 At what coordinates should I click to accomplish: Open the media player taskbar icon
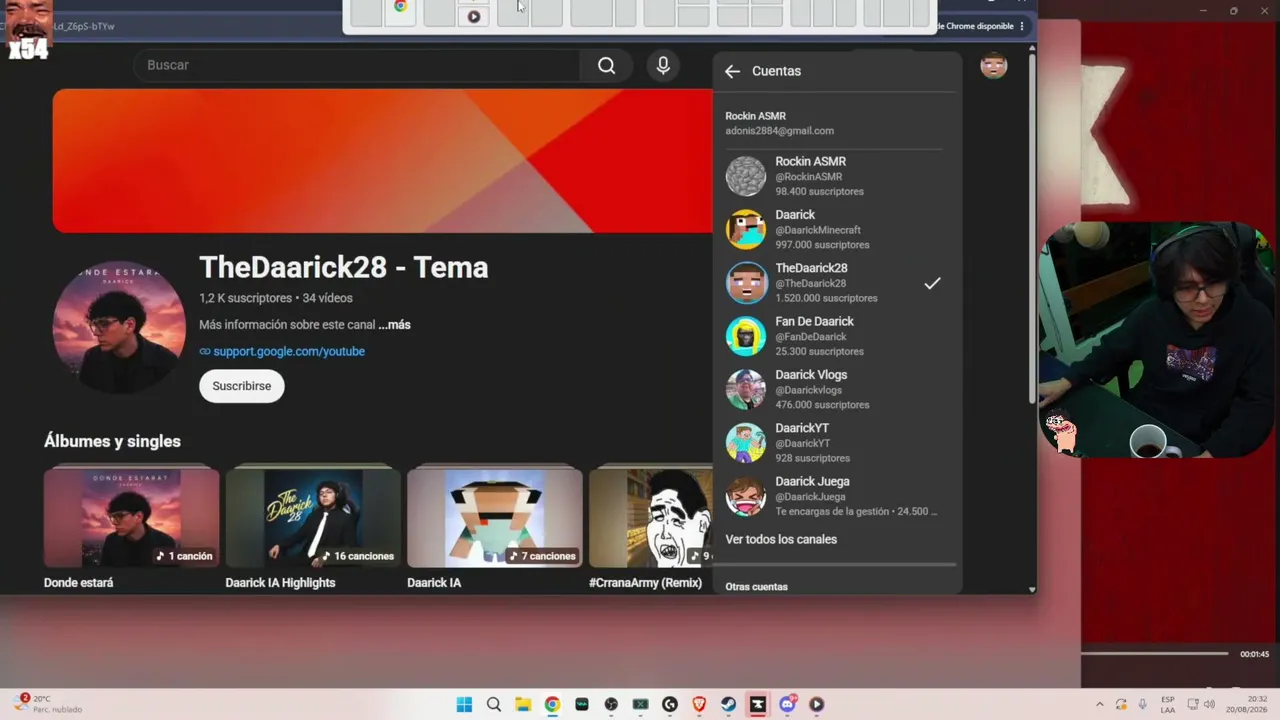(x=817, y=704)
